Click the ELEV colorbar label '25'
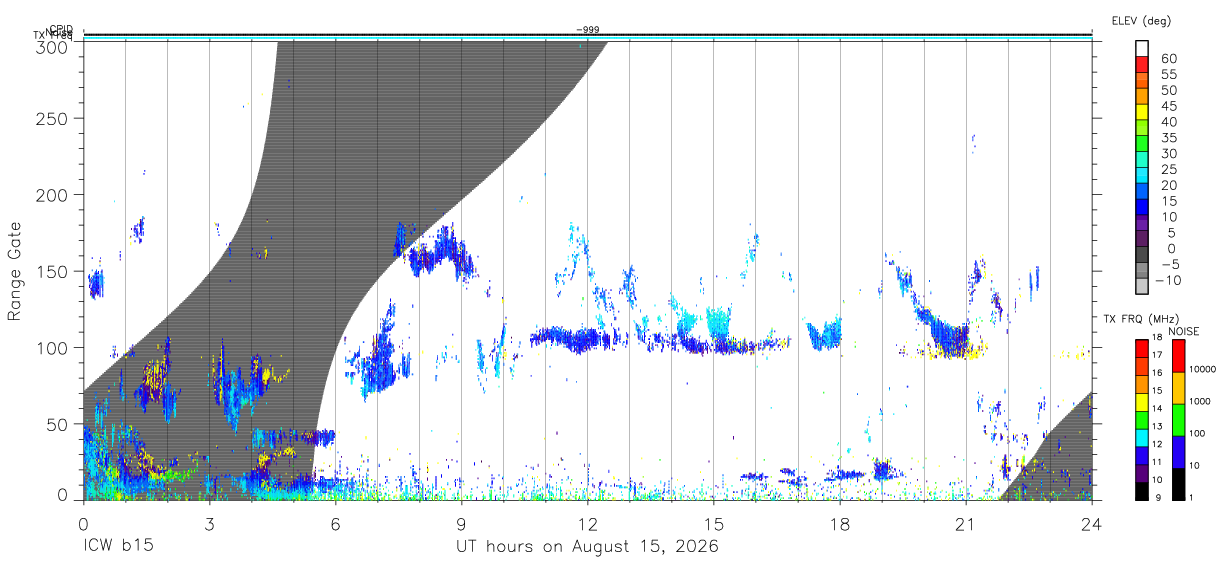Viewport: 1228px width, 567px height. pos(1168,169)
